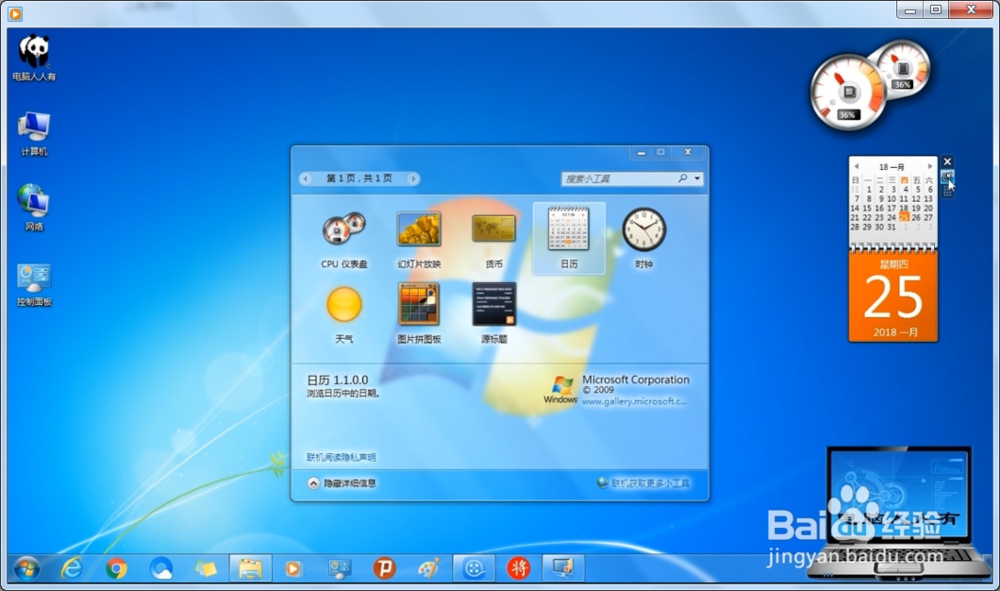Click the search magnifier in gadget gallery
This screenshot has width=1000, height=591.
(682, 179)
